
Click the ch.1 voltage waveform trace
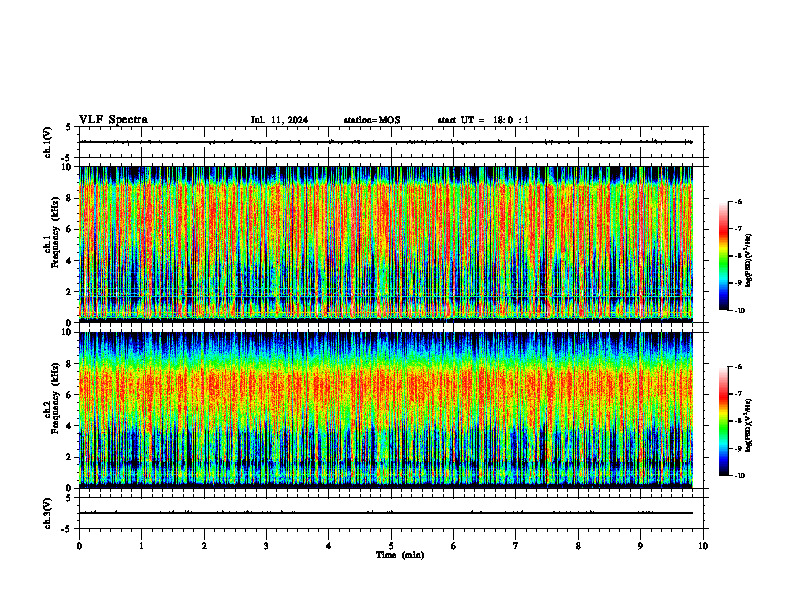click(x=386, y=142)
